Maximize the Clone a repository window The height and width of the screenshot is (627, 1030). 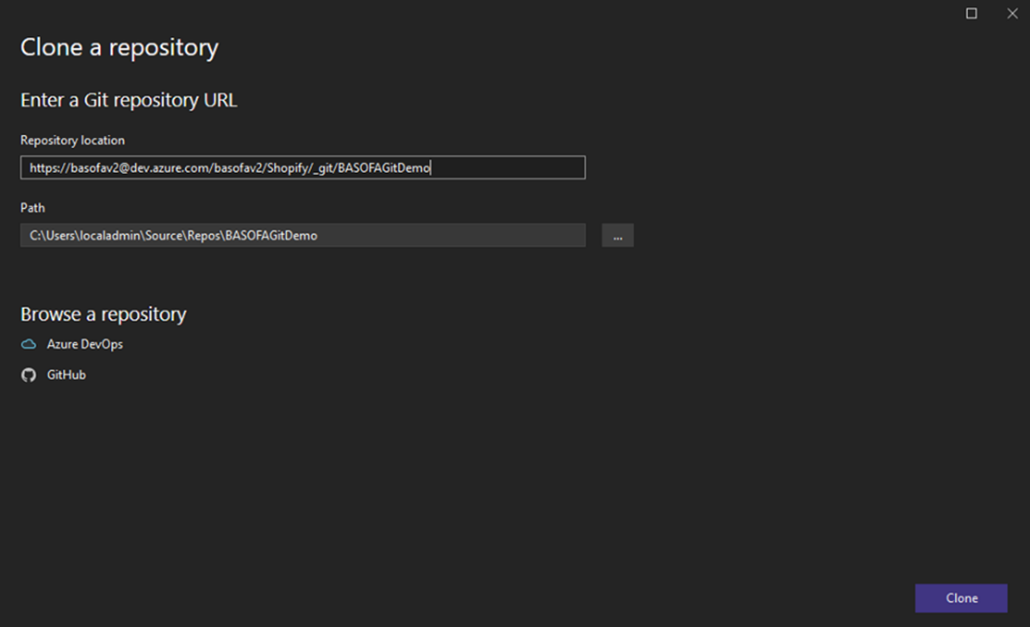pyautogui.click(x=971, y=14)
